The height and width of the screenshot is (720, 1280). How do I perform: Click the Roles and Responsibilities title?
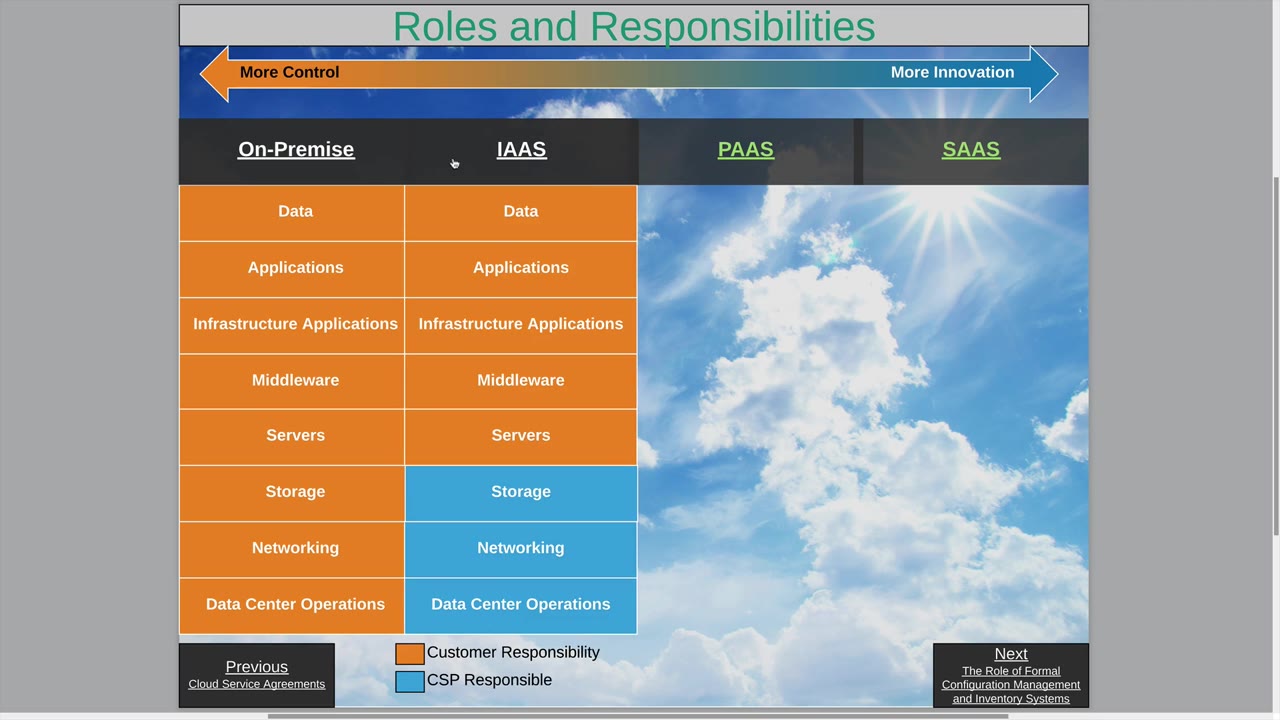tap(634, 26)
